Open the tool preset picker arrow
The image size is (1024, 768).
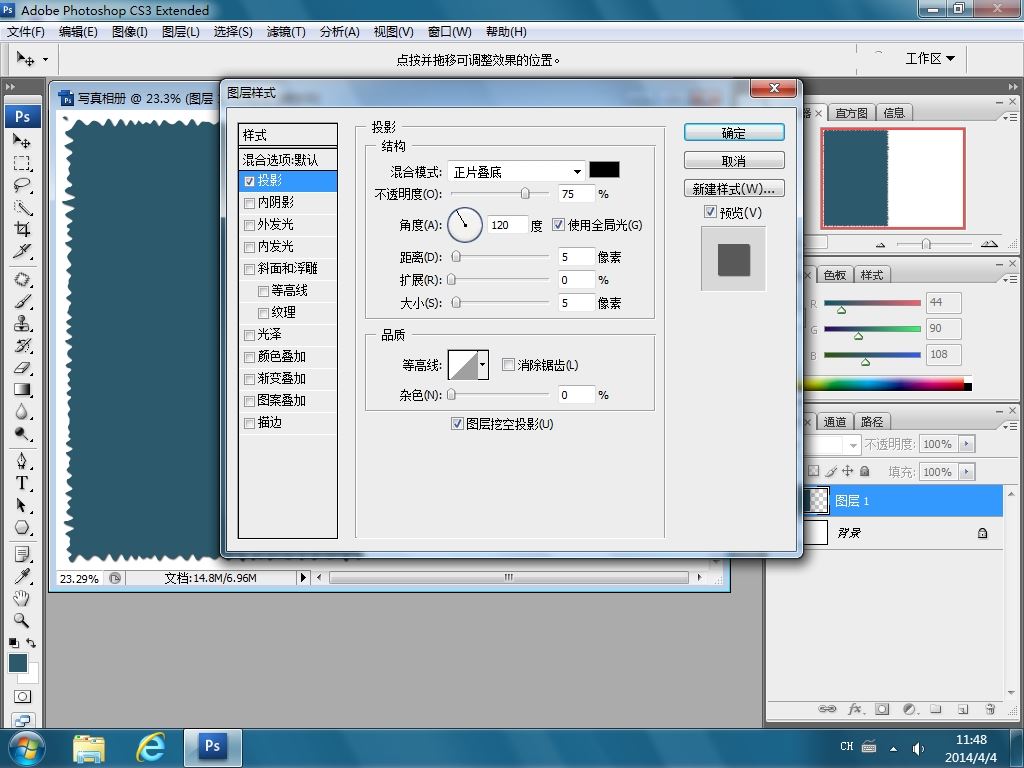pyautogui.click(x=45, y=59)
